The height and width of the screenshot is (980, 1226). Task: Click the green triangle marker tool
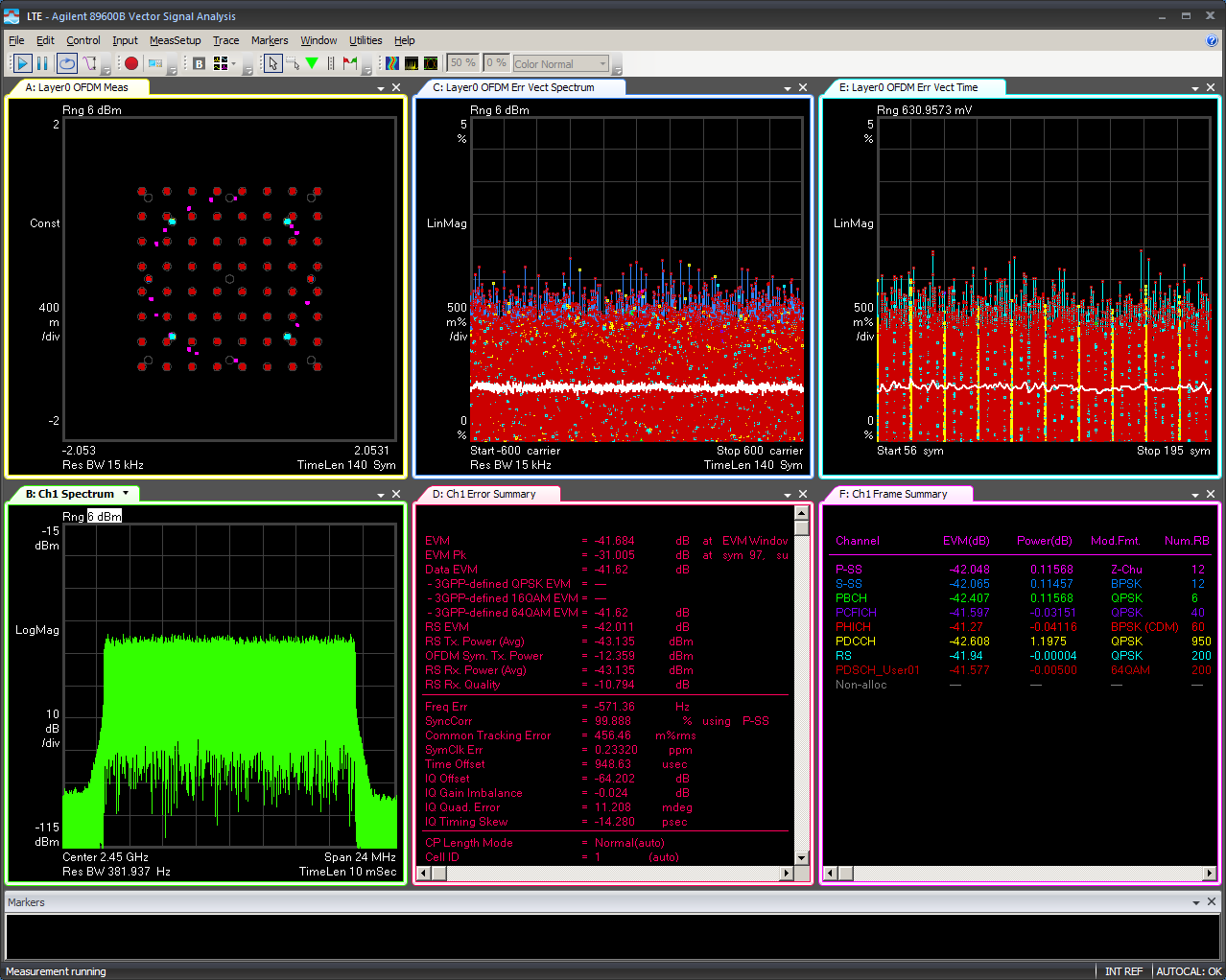(312, 63)
